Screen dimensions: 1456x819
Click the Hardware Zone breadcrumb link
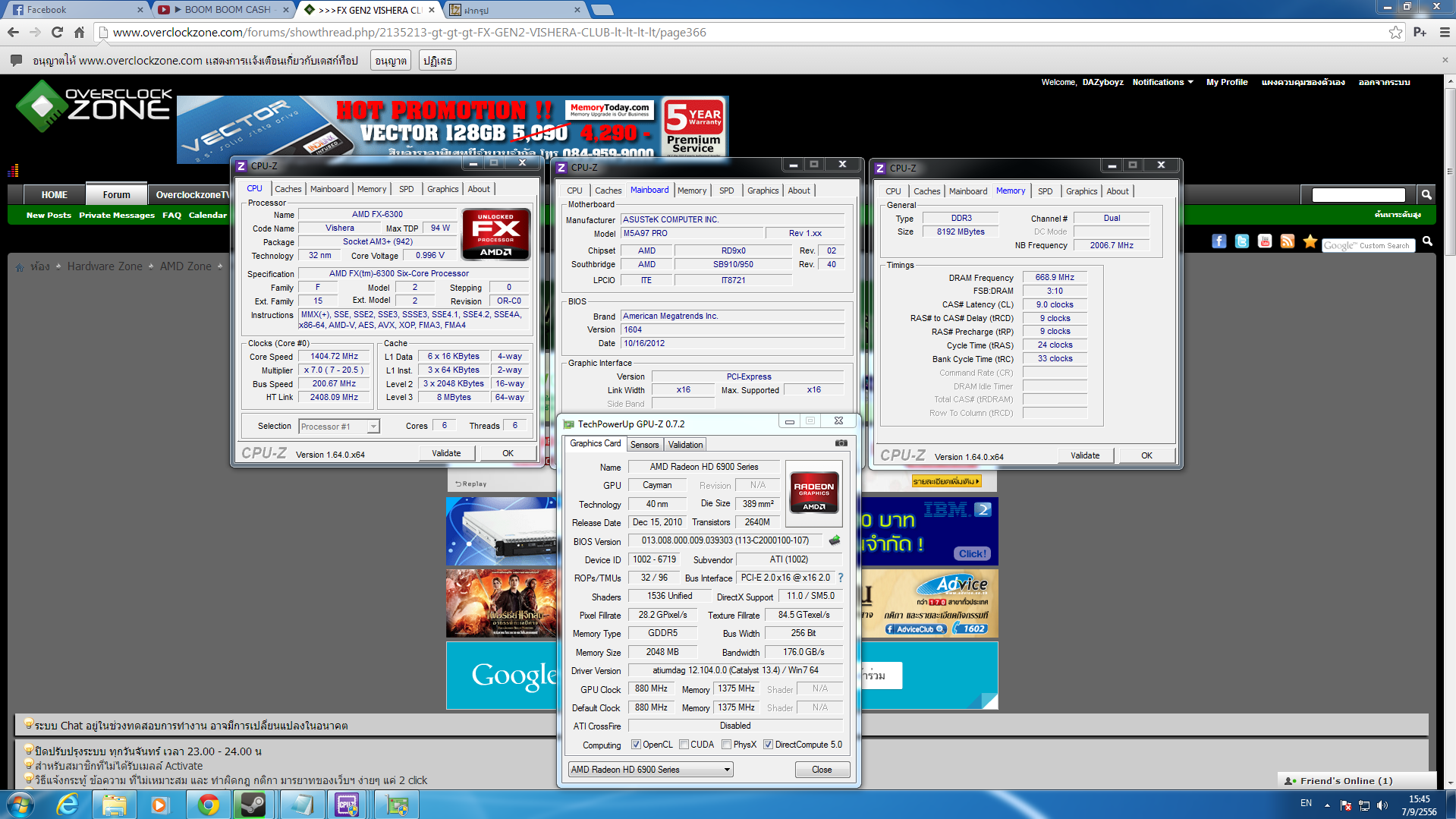tap(105, 266)
